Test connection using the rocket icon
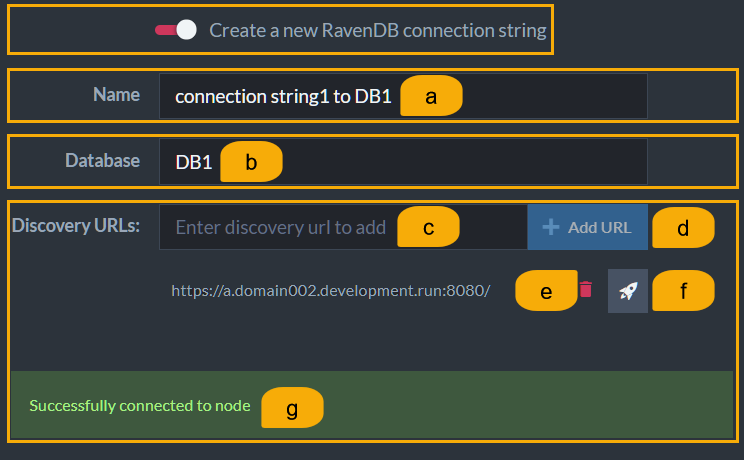 click(x=628, y=291)
